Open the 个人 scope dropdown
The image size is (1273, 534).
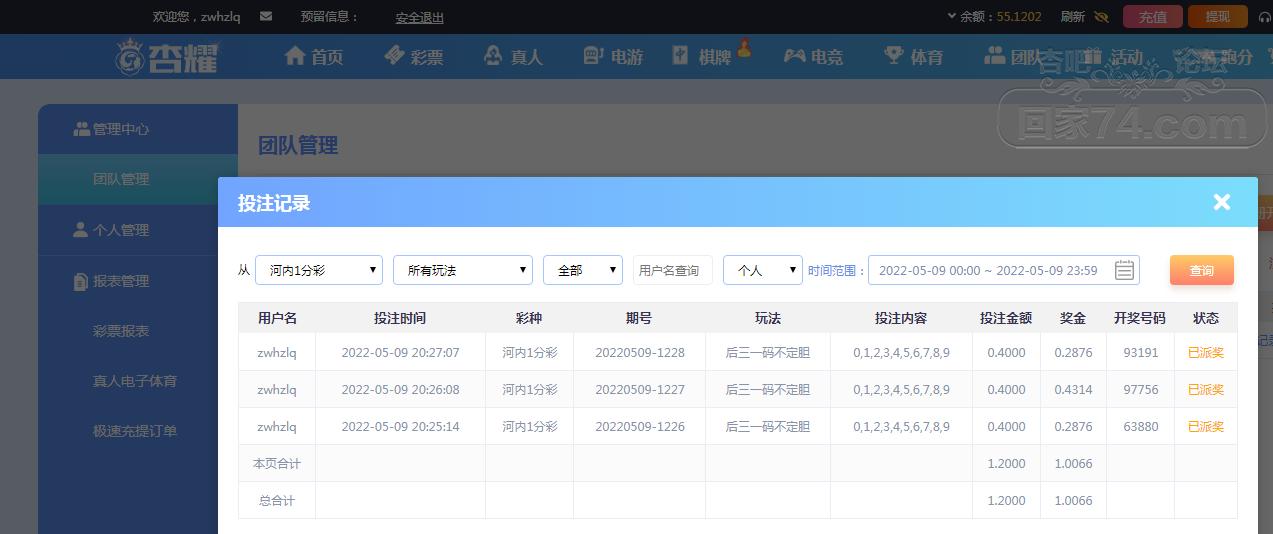pyautogui.click(x=763, y=270)
